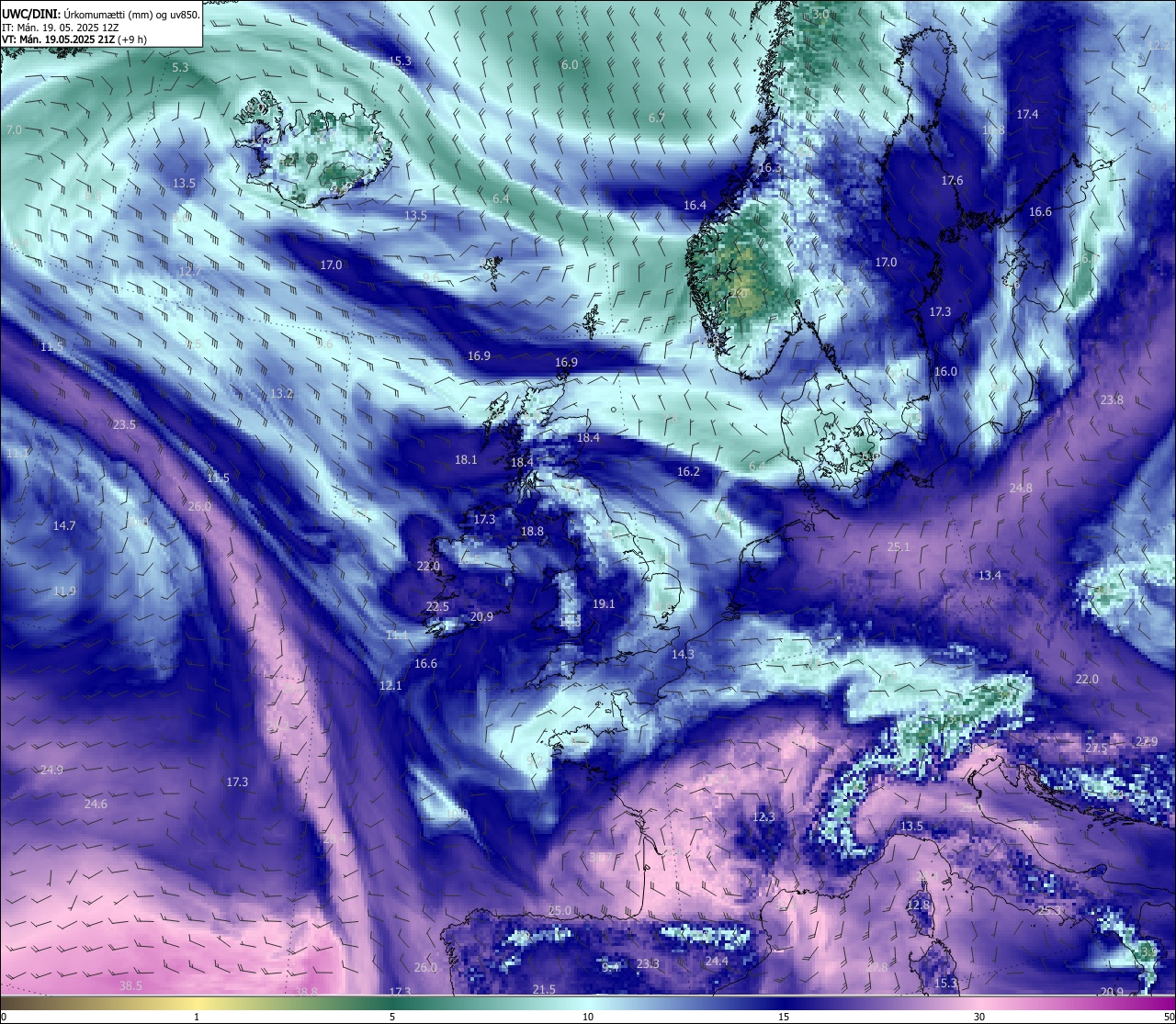Click the 6.7 value label
Image resolution: width=1176 pixels, height=1024 pixels.
656,118
